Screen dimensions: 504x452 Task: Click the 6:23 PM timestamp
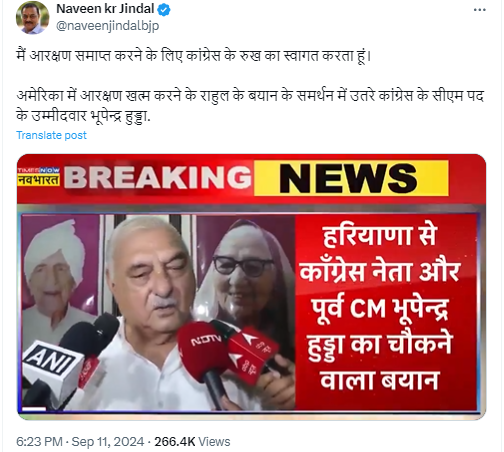(39, 442)
